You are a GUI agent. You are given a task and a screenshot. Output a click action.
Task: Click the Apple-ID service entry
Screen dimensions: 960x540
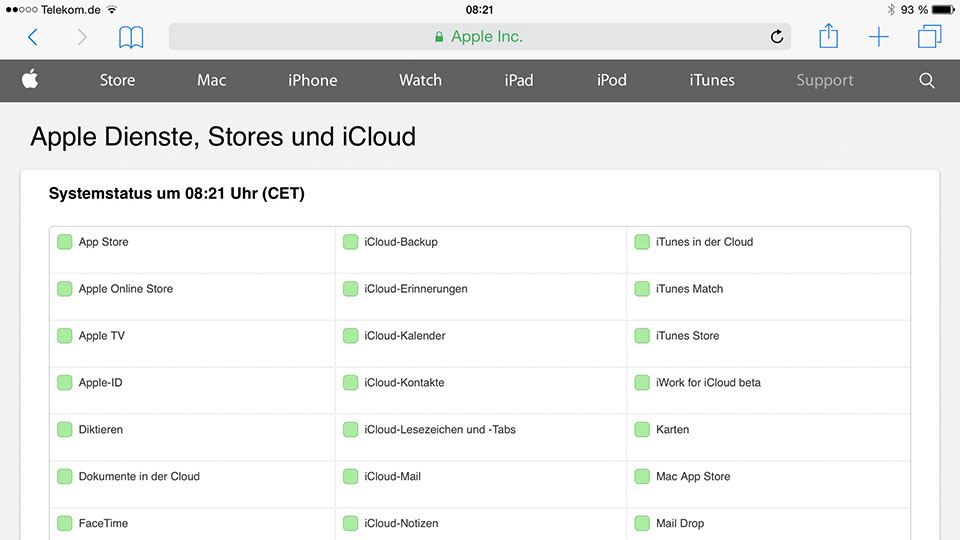pos(100,383)
